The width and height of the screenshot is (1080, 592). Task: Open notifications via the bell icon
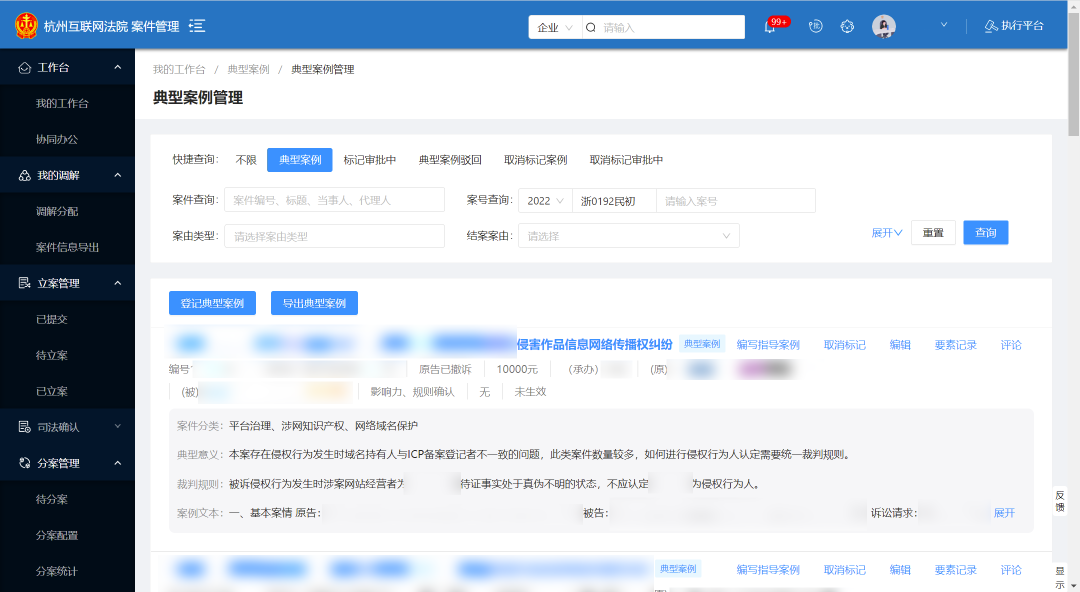770,27
